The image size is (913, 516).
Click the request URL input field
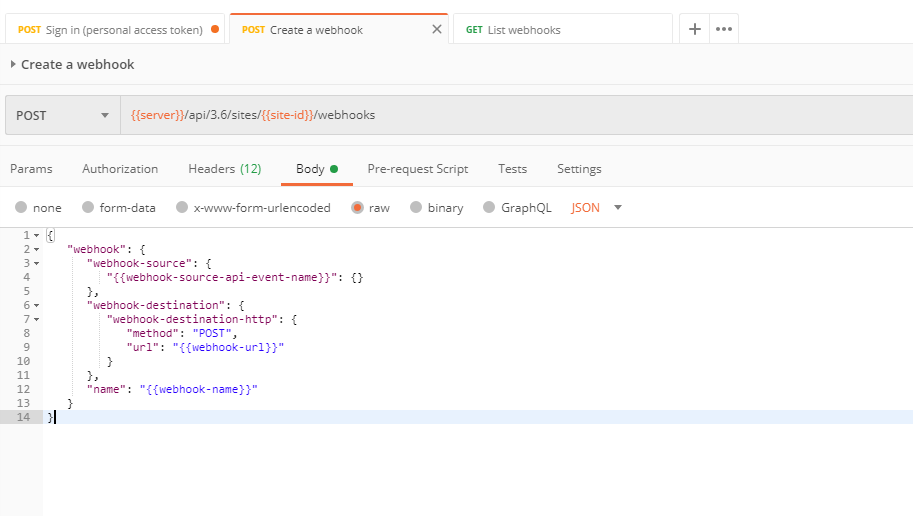(x=500, y=115)
